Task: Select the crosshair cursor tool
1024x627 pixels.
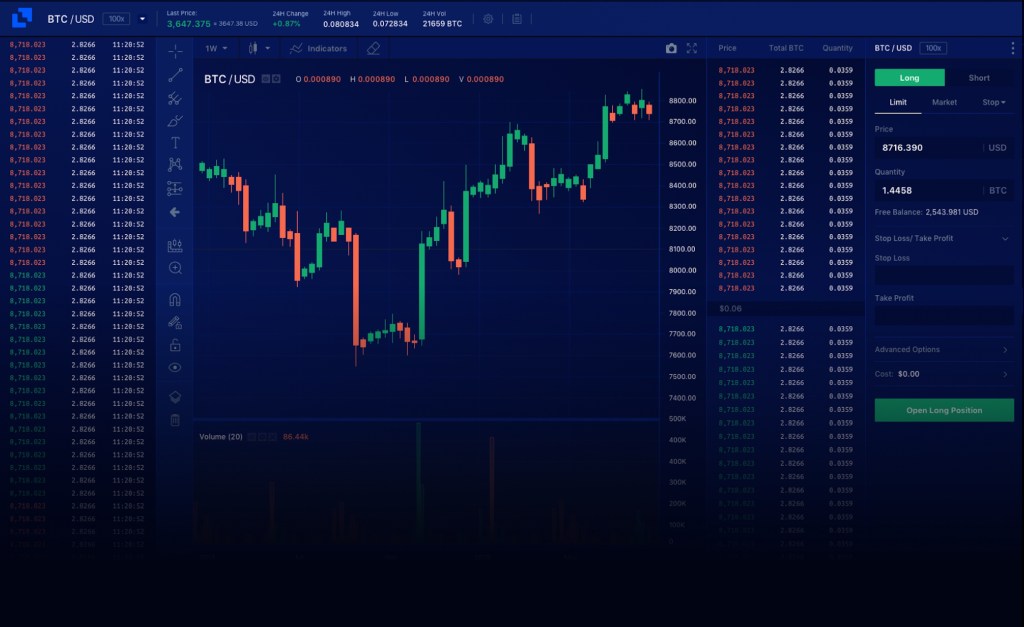Action: tap(175, 51)
